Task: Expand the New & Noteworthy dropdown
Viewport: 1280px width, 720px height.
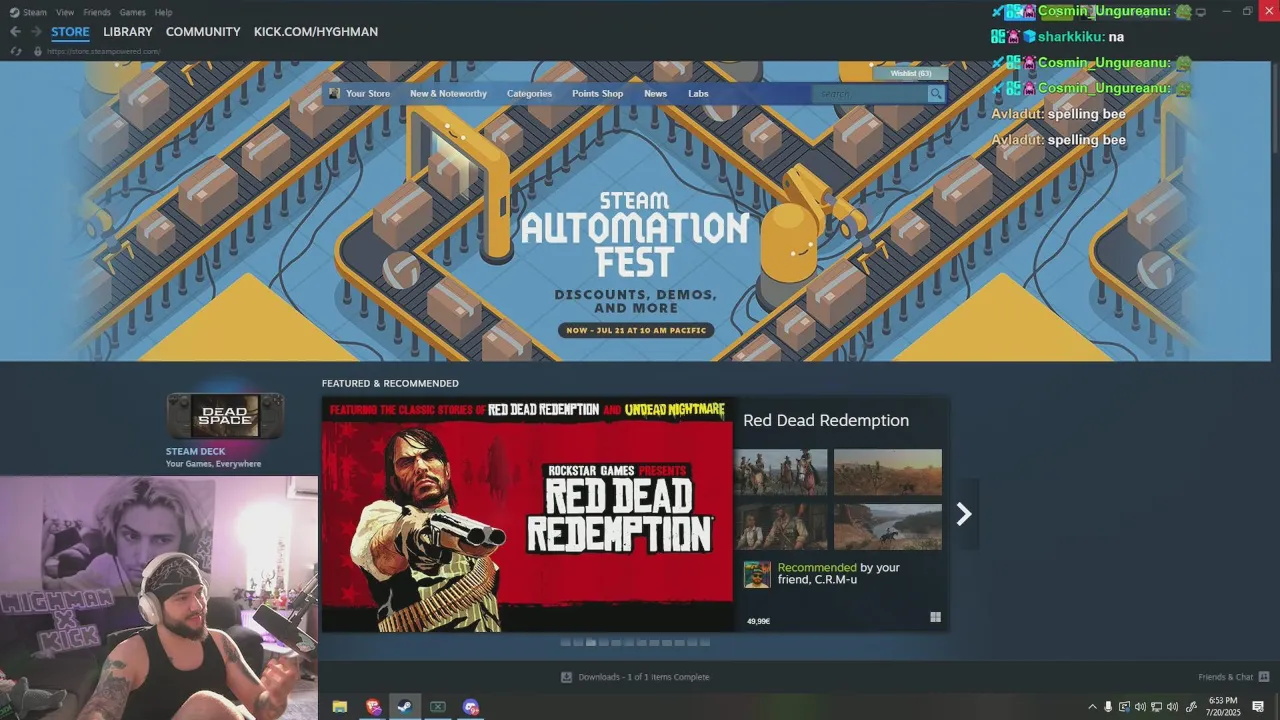Action: pyautogui.click(x=448, y=94)
